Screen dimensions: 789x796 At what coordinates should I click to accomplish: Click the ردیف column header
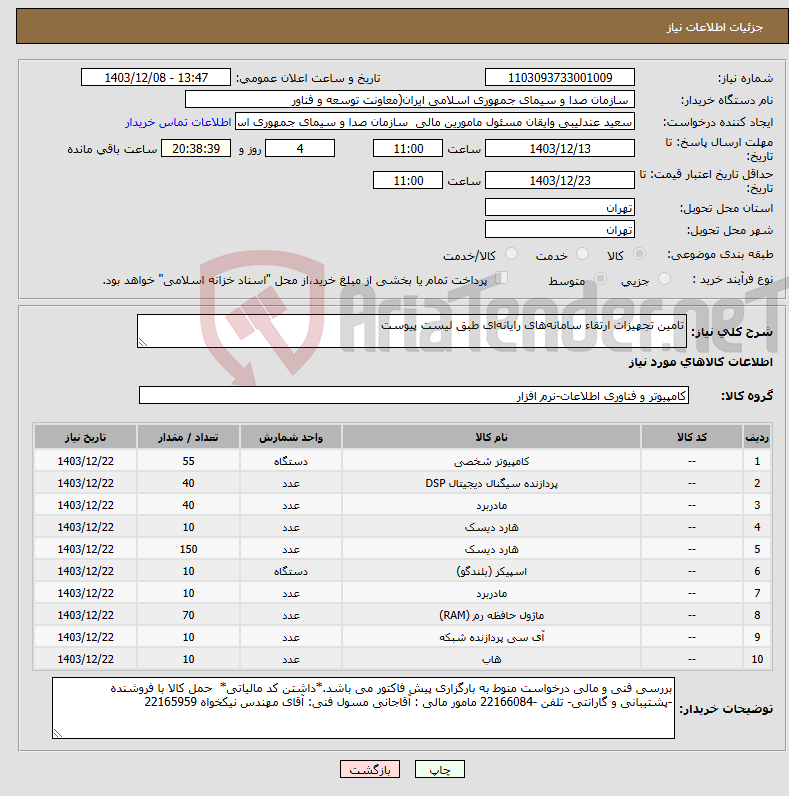tap(757, 437)
